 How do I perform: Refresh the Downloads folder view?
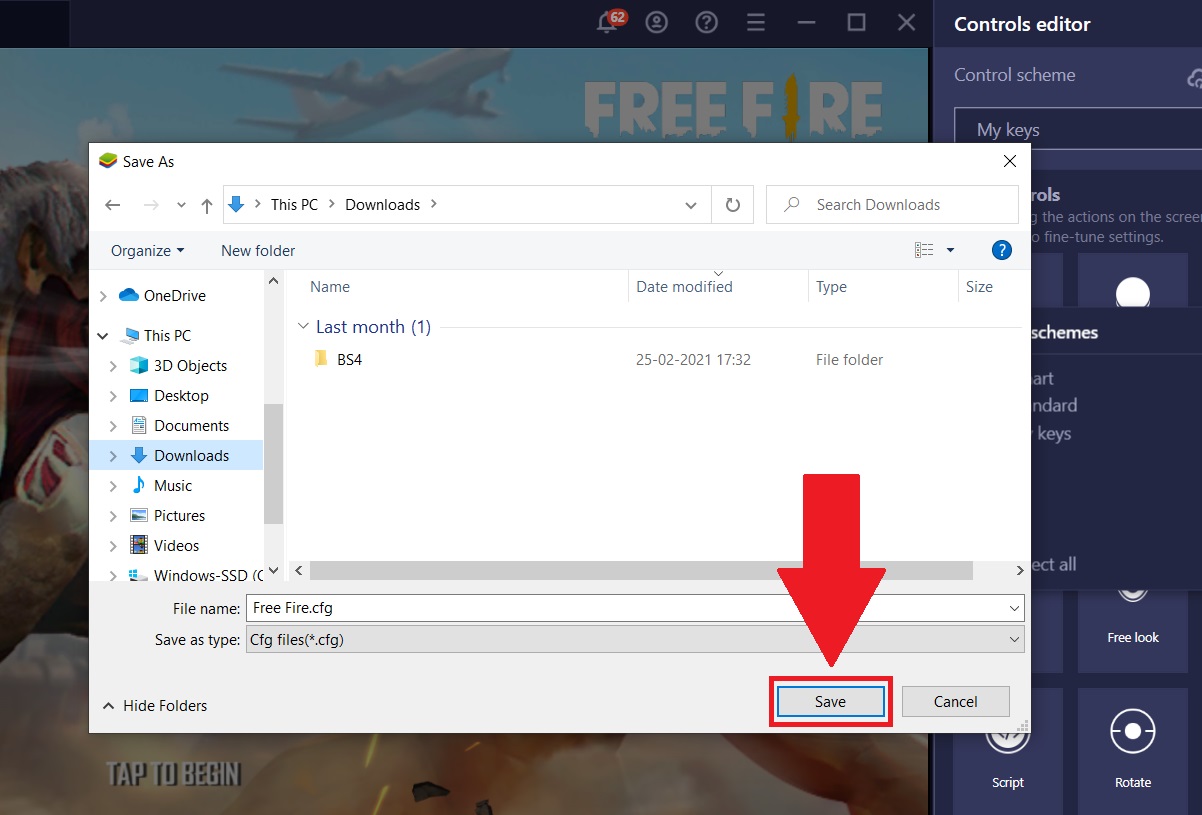pyautogui.click(x=732, y=204)
